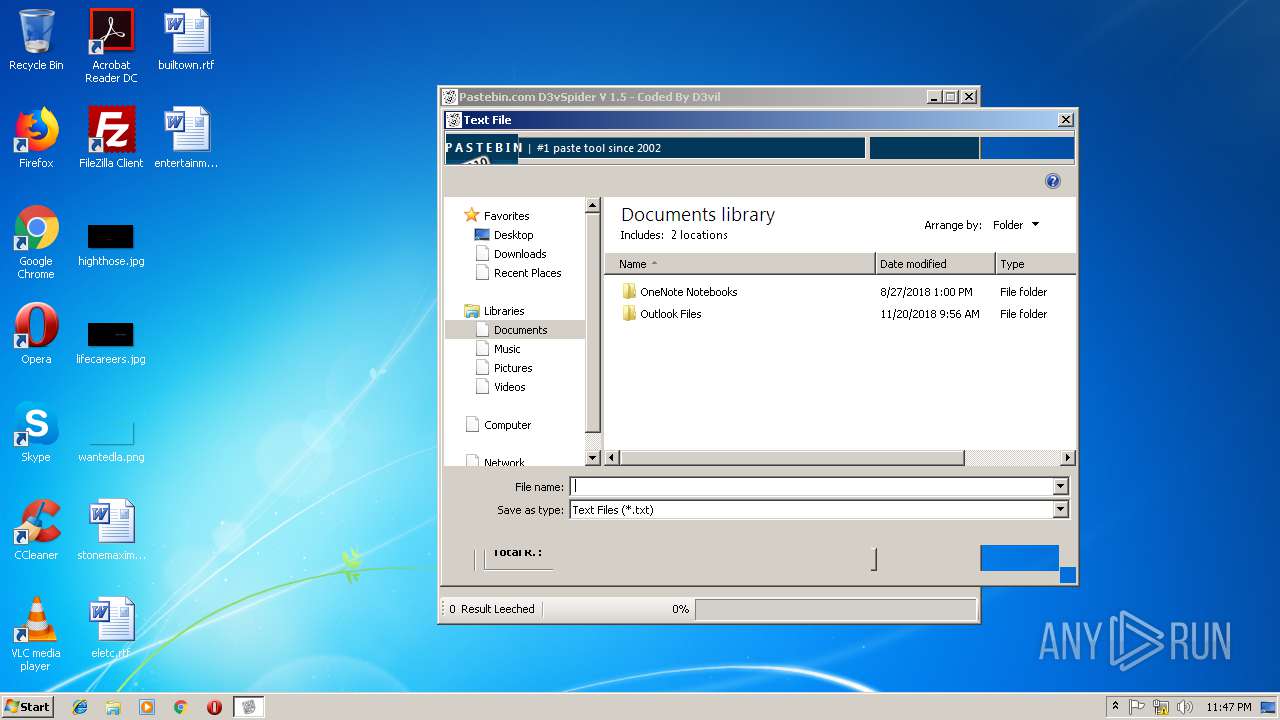Screen dimensions: 1280x720
Task: Launch the Firefox desktop shortcut
Action: 36,138
